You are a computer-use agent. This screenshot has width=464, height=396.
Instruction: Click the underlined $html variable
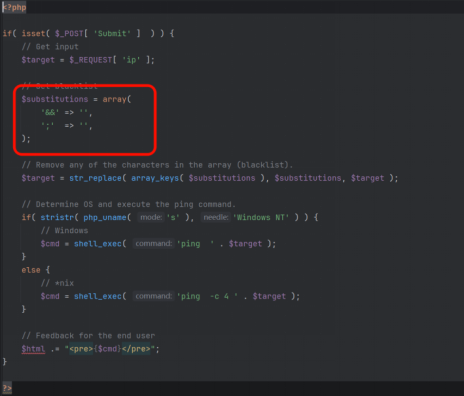33,349
